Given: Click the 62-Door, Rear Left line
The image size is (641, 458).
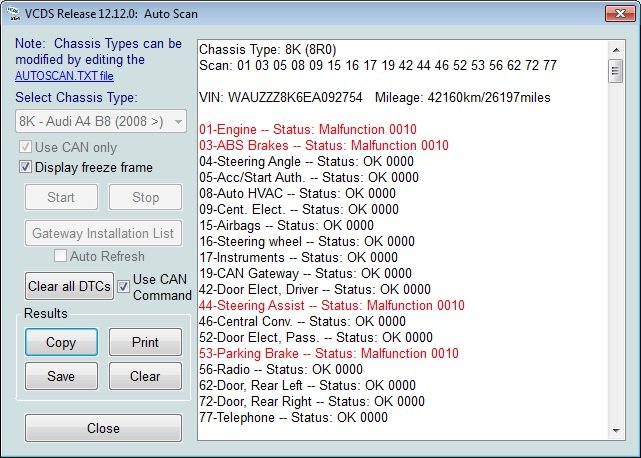Looking at the screenshot, I should pos(307,385).
